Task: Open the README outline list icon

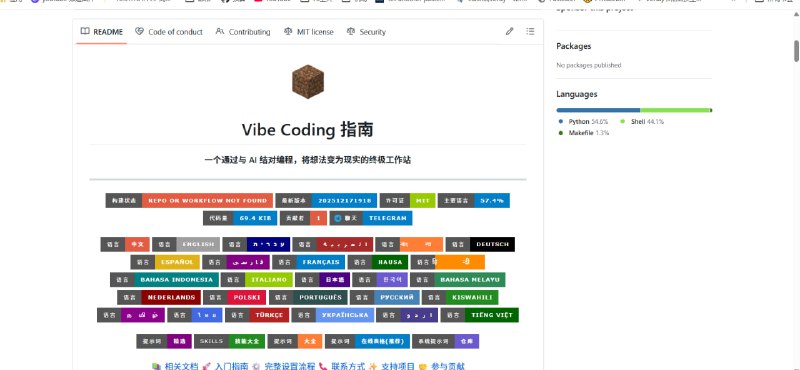Action: [530, 32]
